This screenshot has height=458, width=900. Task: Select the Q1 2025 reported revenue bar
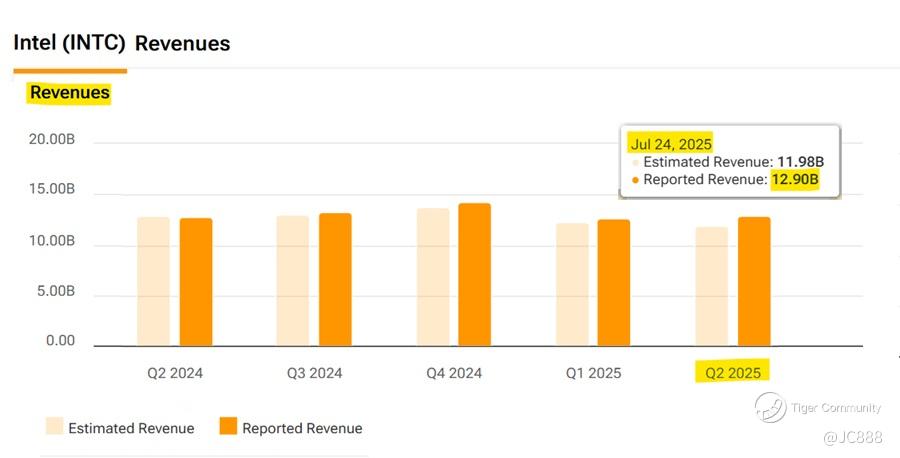pyautogui.click(x=614, y=282)
